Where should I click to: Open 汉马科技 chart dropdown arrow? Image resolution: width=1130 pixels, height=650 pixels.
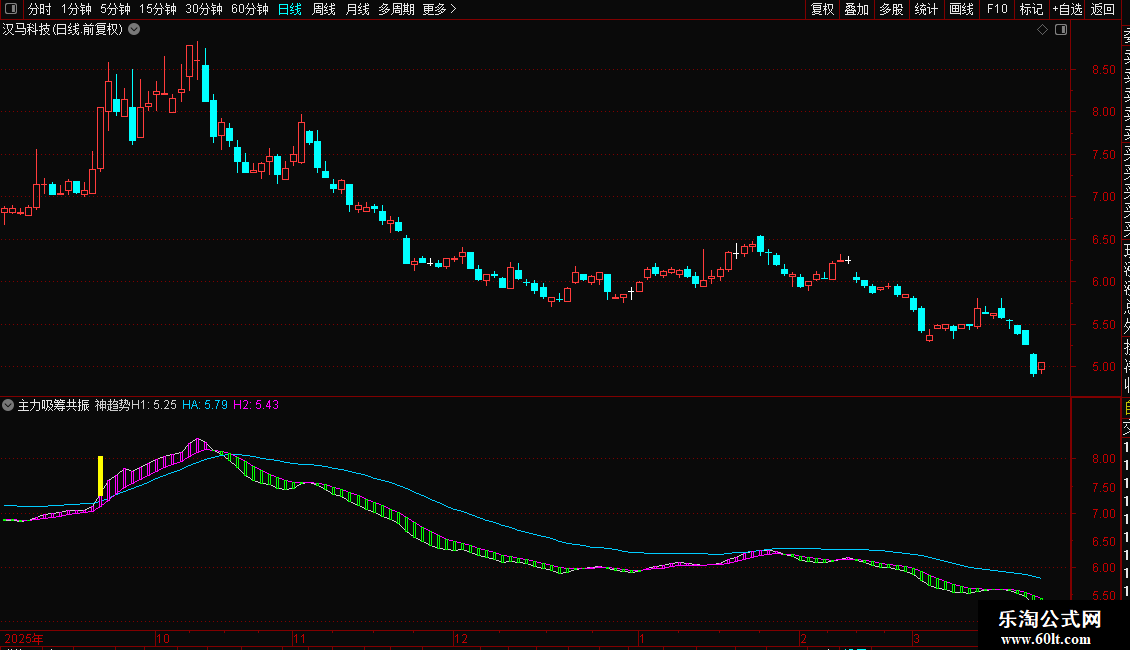click(x=134, y=30)
